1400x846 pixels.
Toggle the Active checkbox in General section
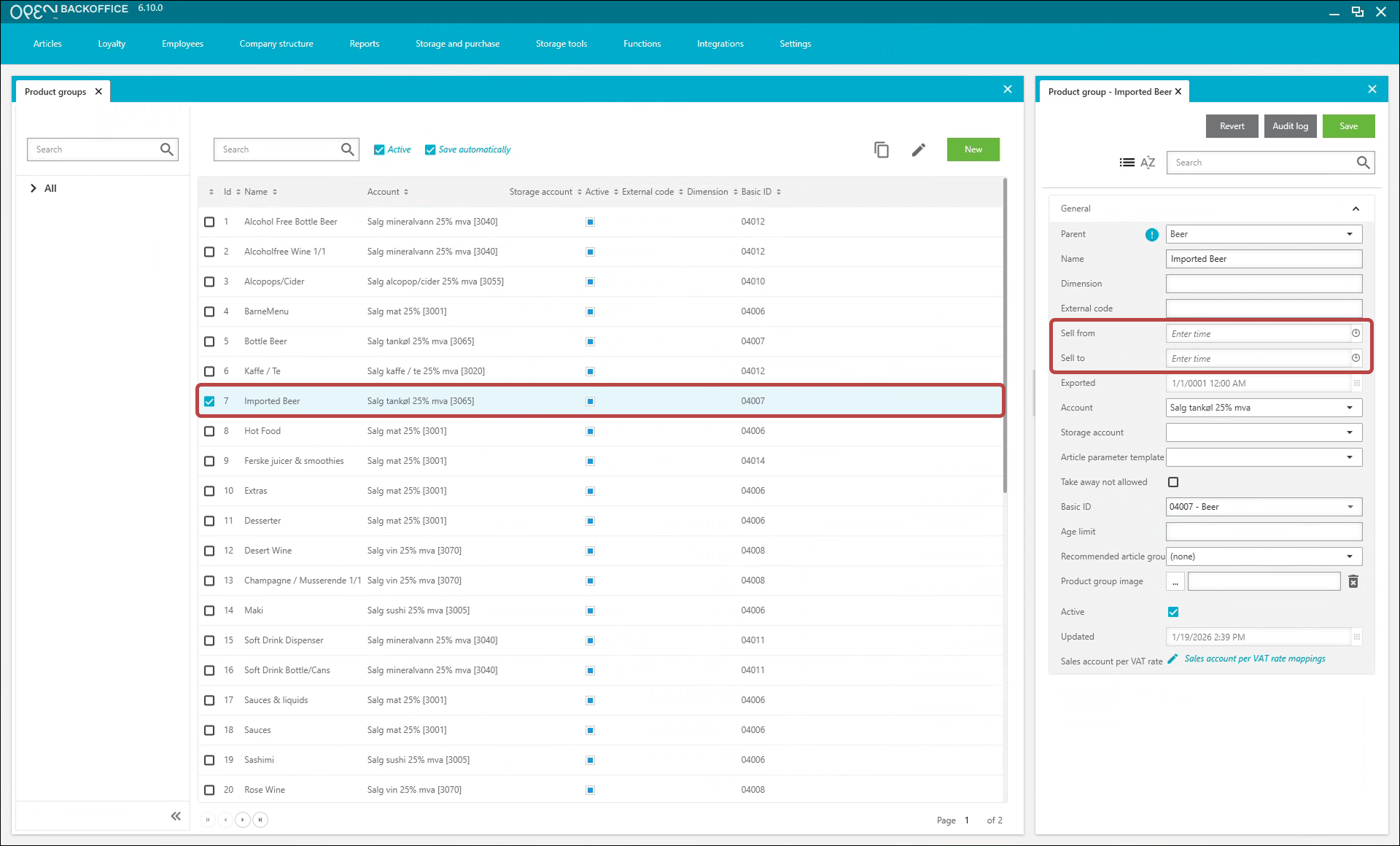(x=1173, y=612)
